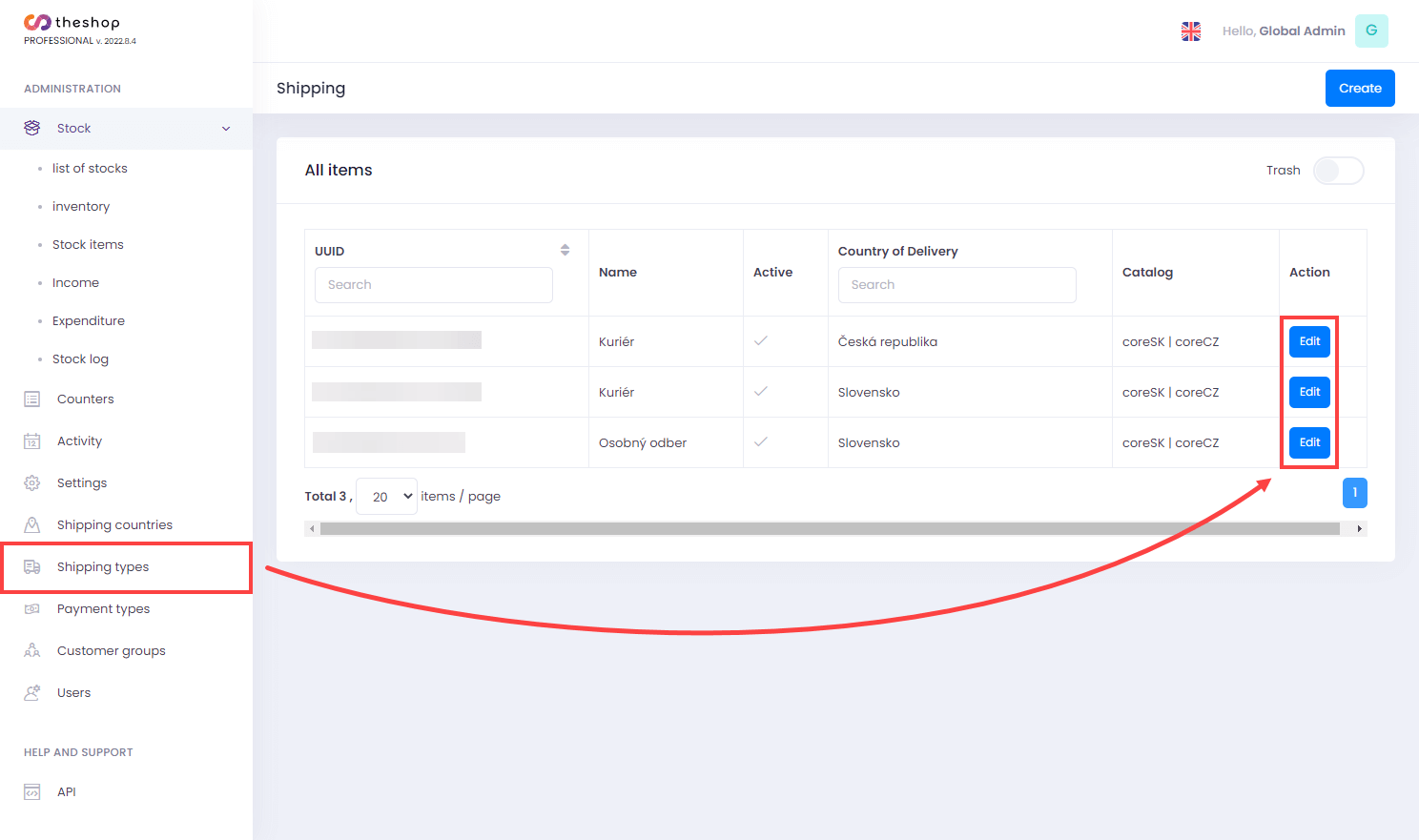1419x840 pixels.
Task: Switch language via UK flag icon
Action: coord(1191,31)
